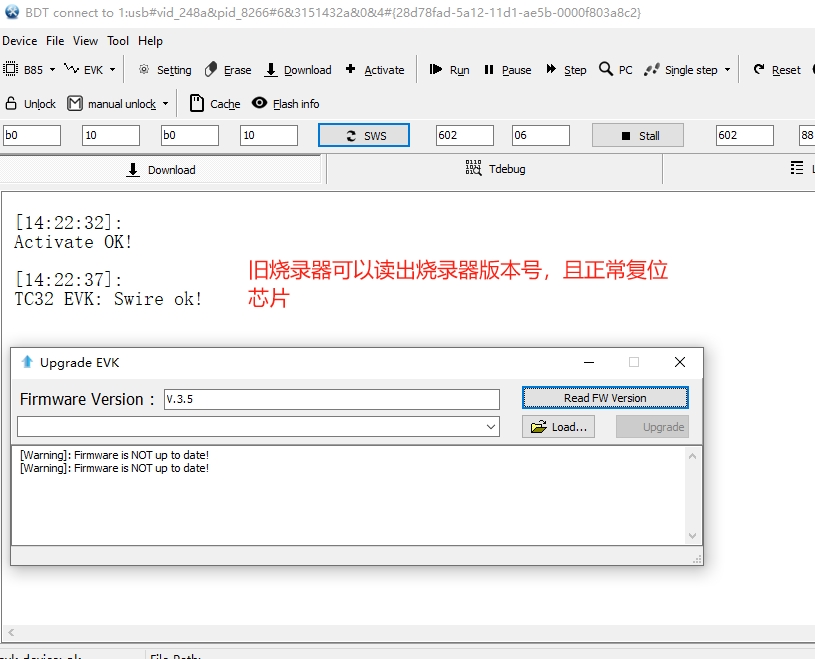Click the BDT application title icon
Viewport: 815px width, 659px height.
coord(11,11)
